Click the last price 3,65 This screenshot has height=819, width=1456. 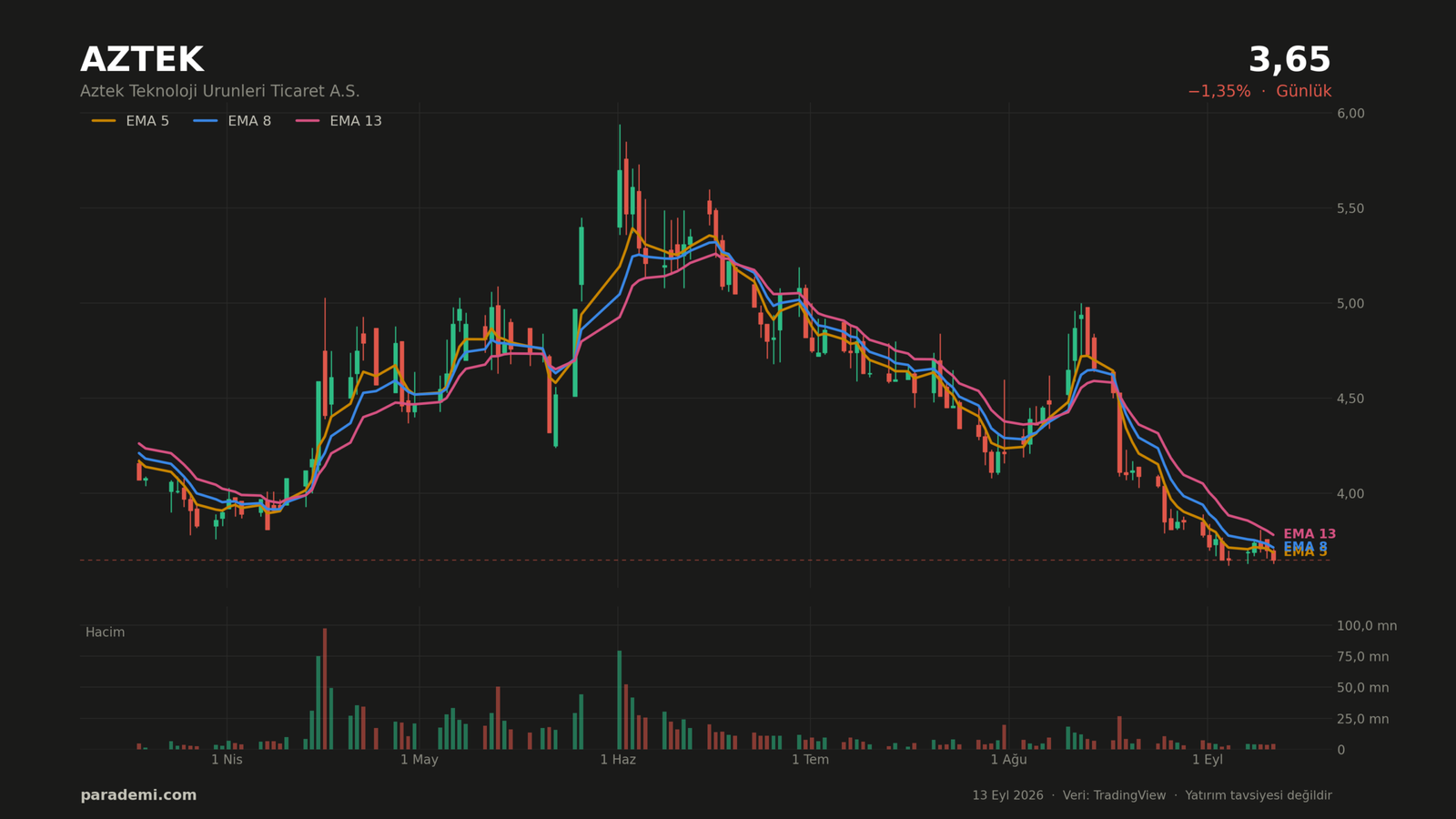click(x=1289, y=60)
